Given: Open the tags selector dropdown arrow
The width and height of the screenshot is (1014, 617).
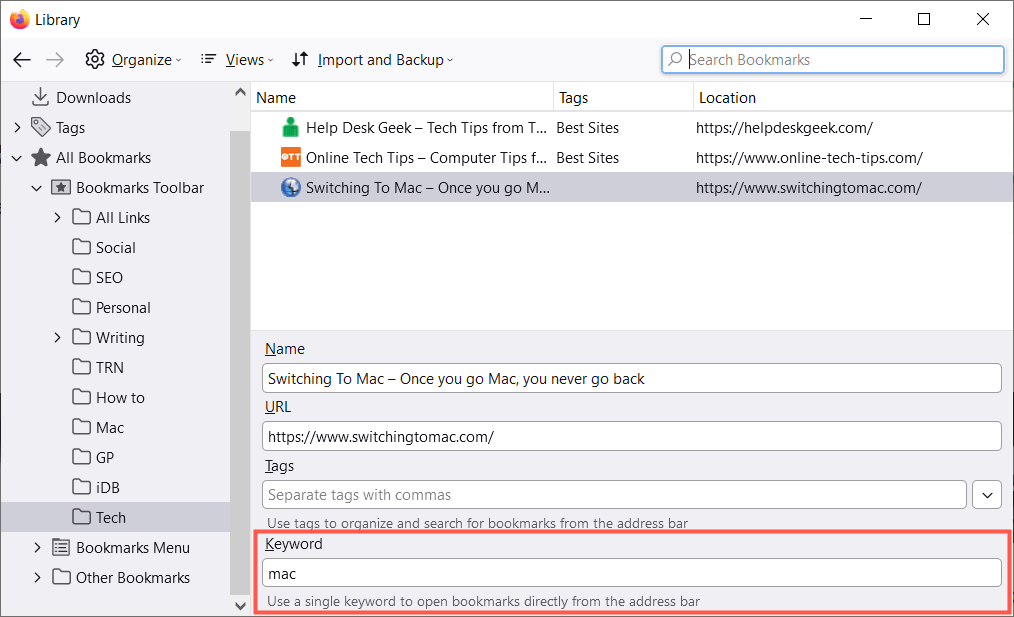Looking at the screenshot, I should pyautogui.click(x=986, y=495).
